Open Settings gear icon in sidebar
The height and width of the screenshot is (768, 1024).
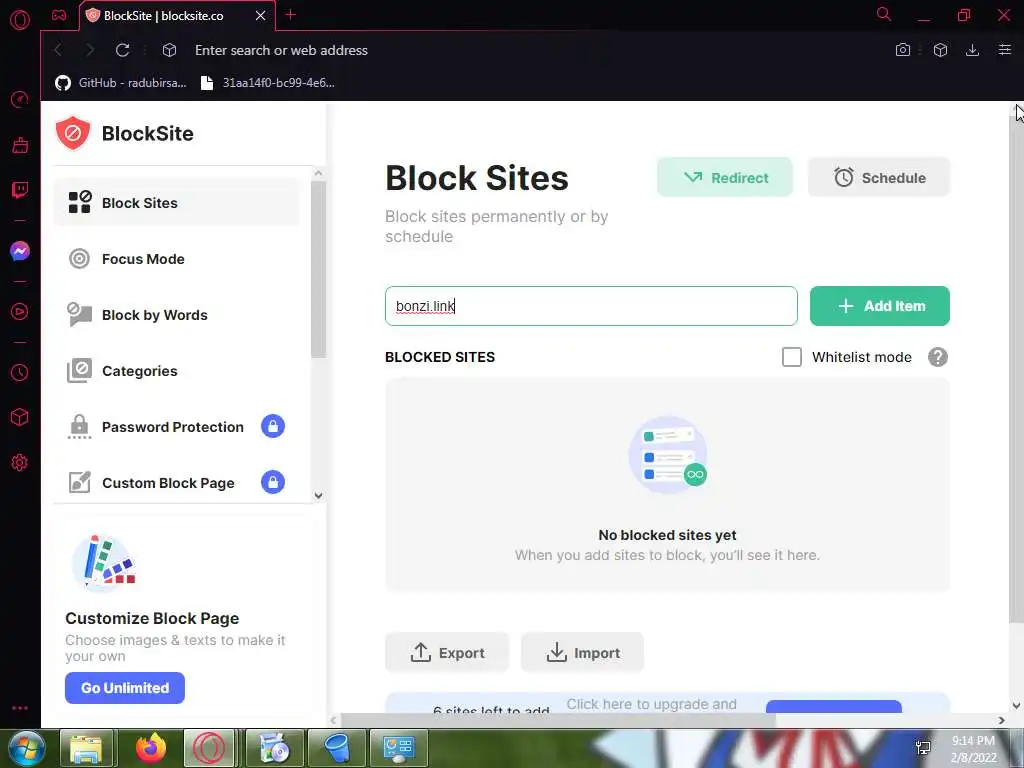tap(20, 462)
